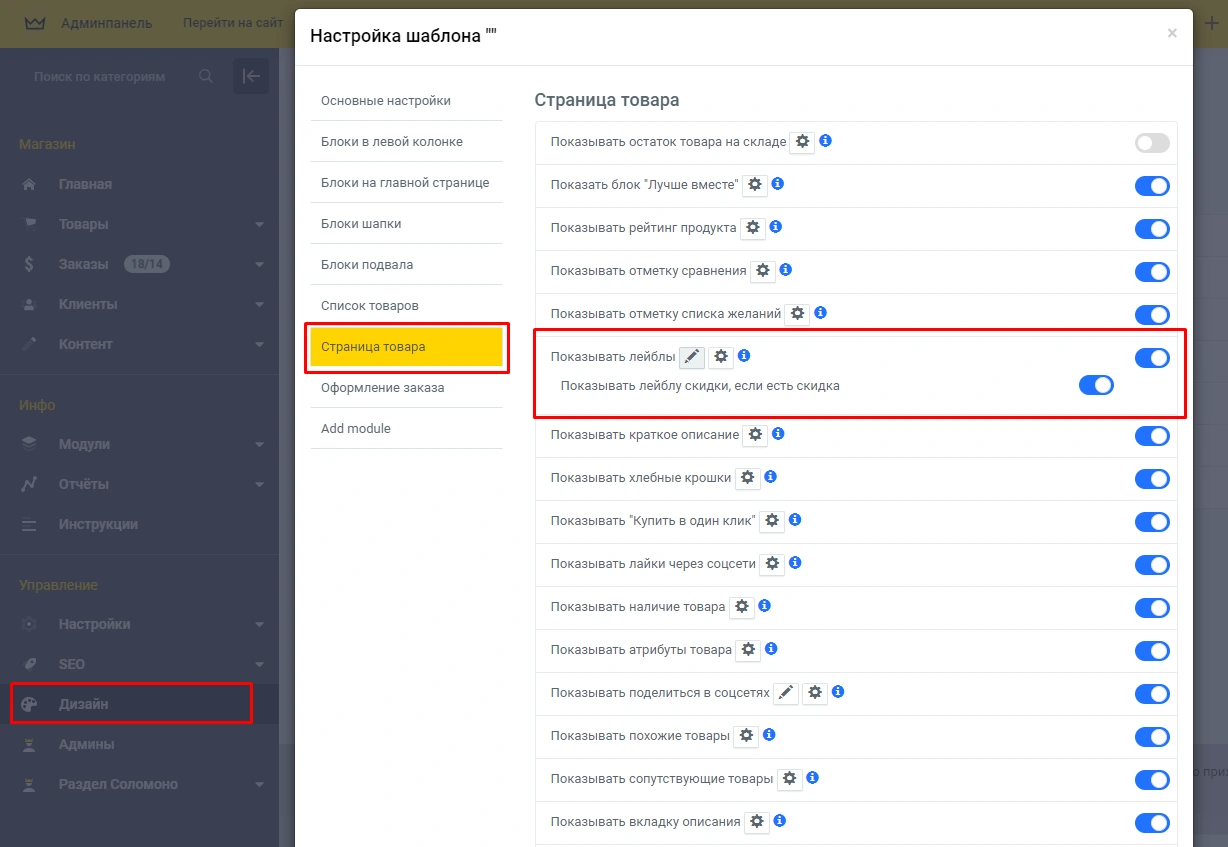Click info icon for "Показывать отметку сравнения"
This screenshot has width=1228, height=847.
(x=785, y=270)
